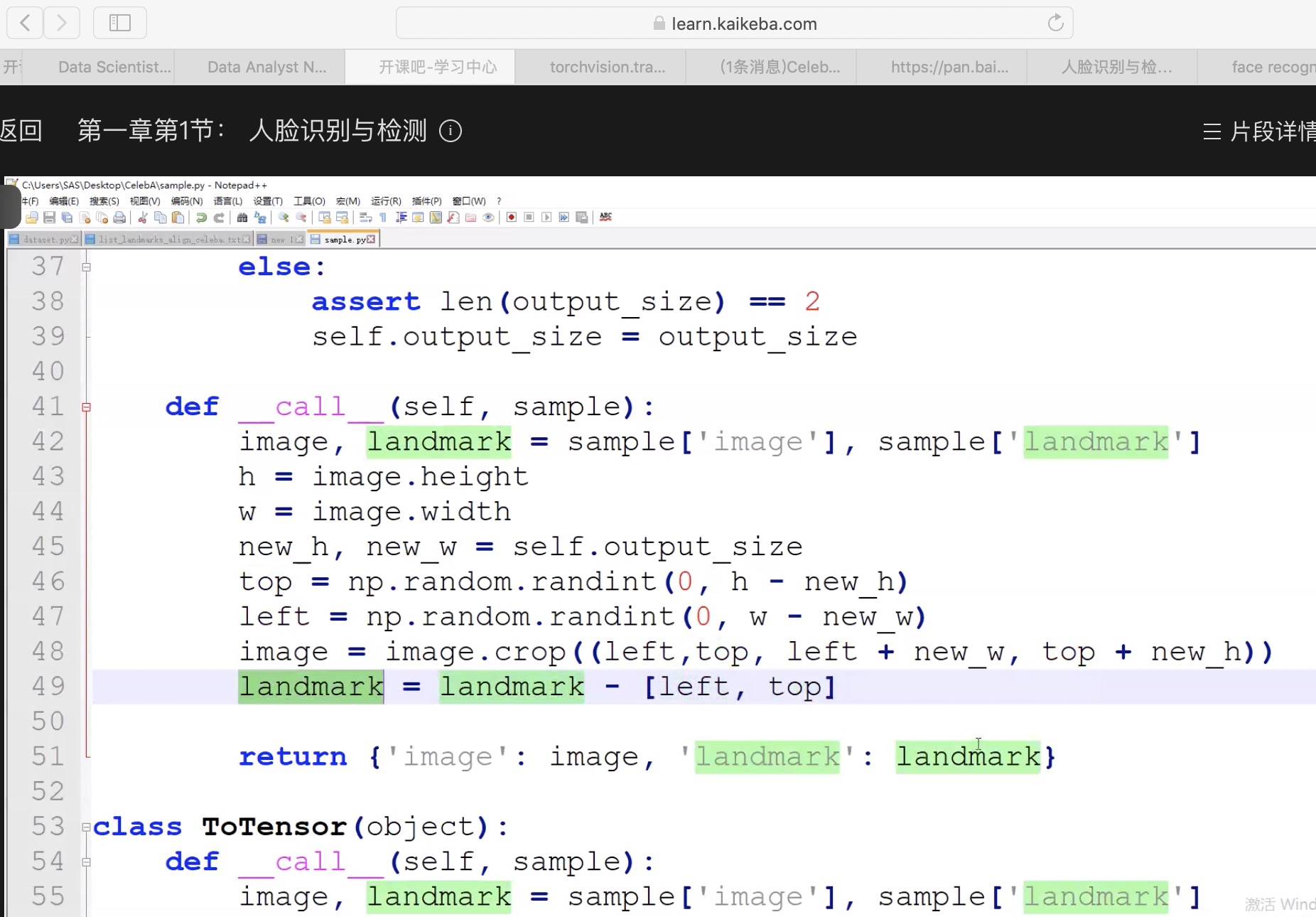
Task: Open Find with the binoculars icon
Action: pyautogui.click(x=242, y=218)
